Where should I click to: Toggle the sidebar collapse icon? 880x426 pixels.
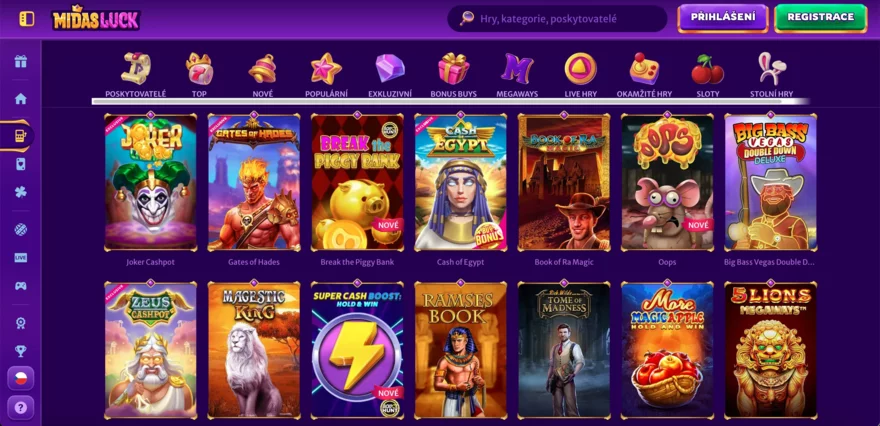[x=26, y=19]
